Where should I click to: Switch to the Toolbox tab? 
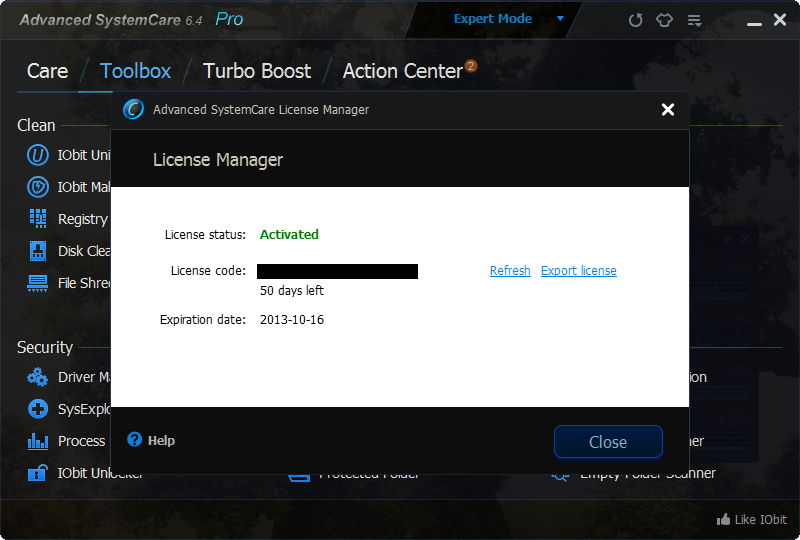(135, 71)
